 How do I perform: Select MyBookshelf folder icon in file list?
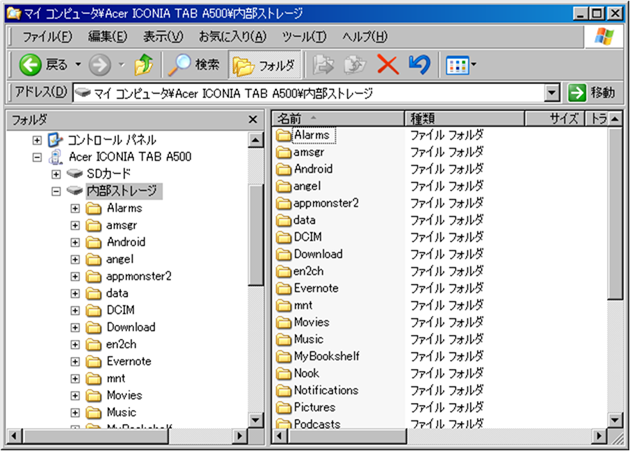(284, 357)
